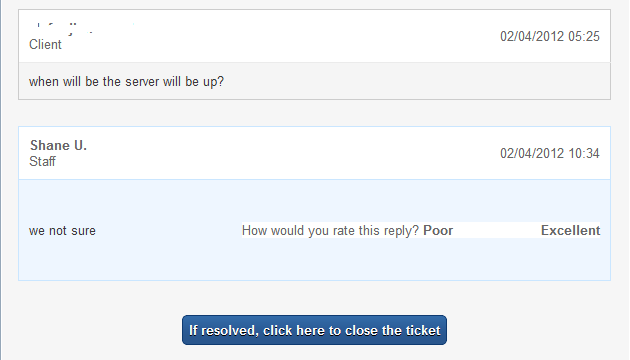Click the Staff role label
The width and height of the screenshot is (630, 360).
click(42, 162)
